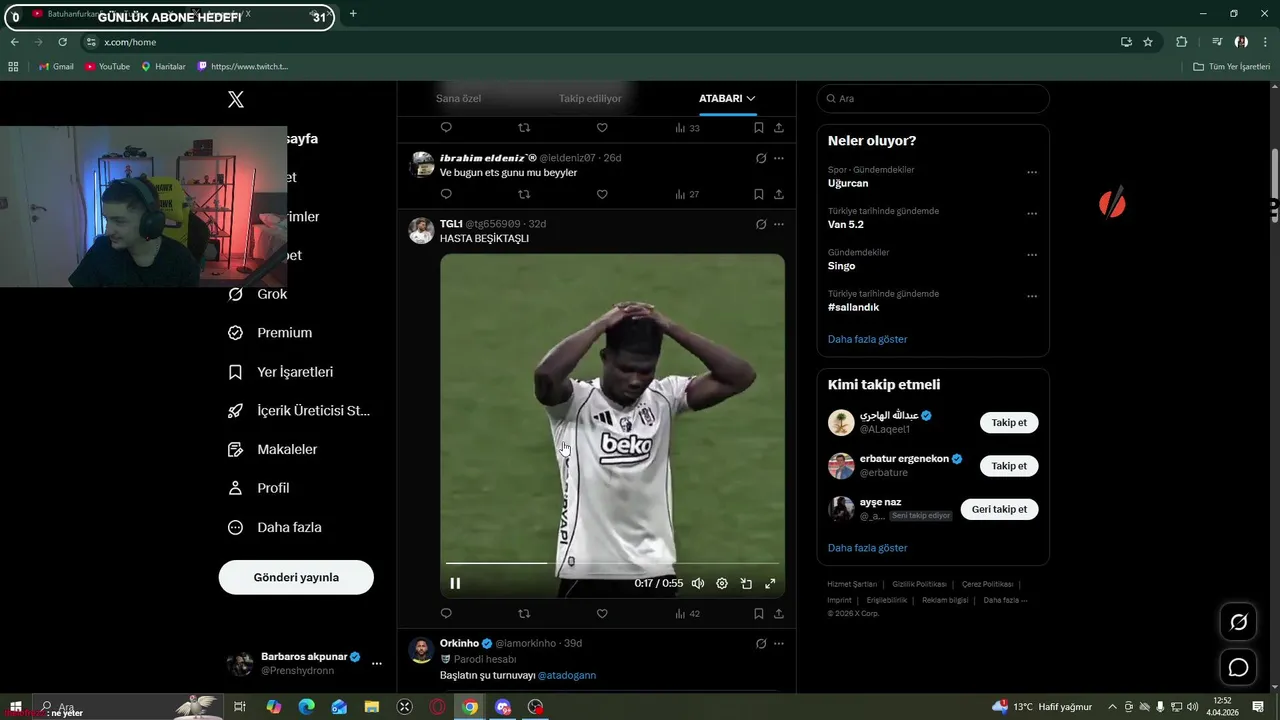Open a new browser tab

click(x=353, y=14)
